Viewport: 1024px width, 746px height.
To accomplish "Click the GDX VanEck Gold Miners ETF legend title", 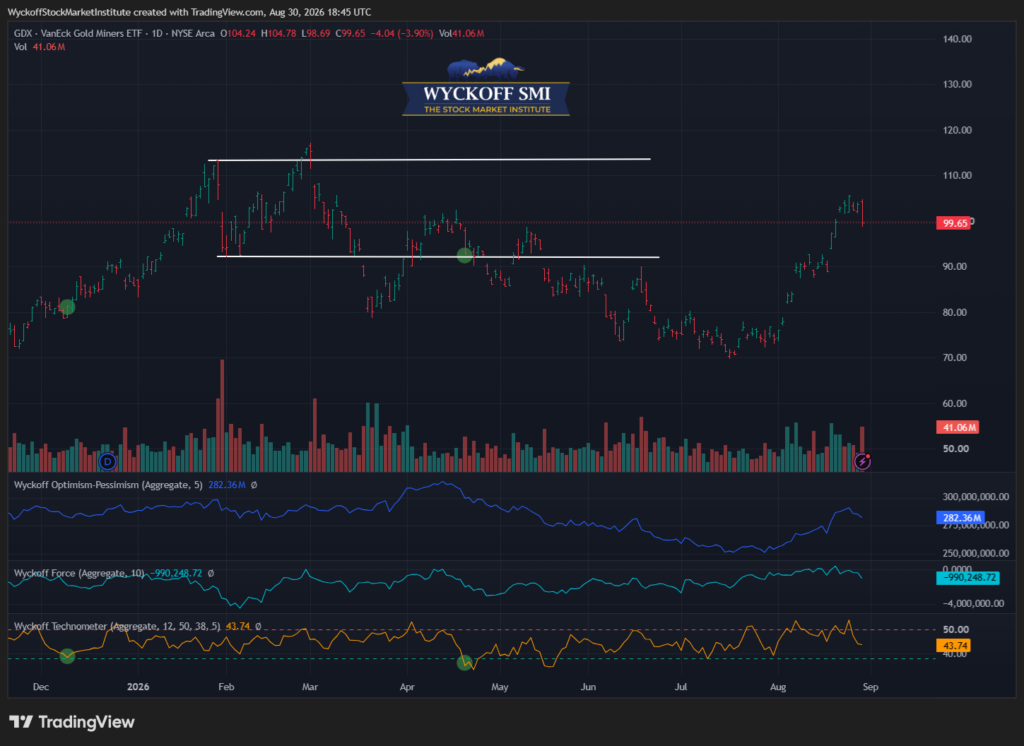I will click(x=114, y=33).
